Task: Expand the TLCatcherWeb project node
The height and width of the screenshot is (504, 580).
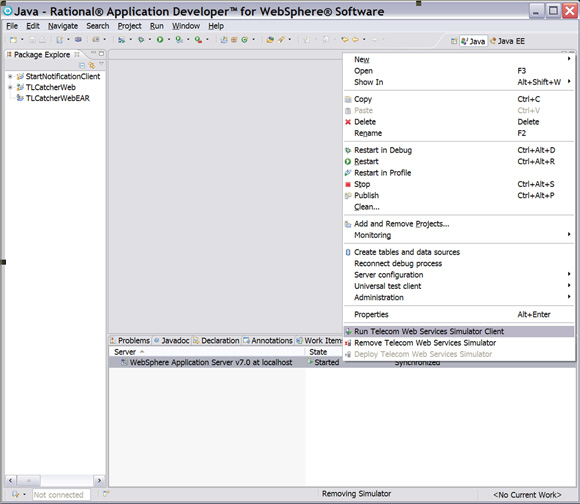Action: coord(10,88)
